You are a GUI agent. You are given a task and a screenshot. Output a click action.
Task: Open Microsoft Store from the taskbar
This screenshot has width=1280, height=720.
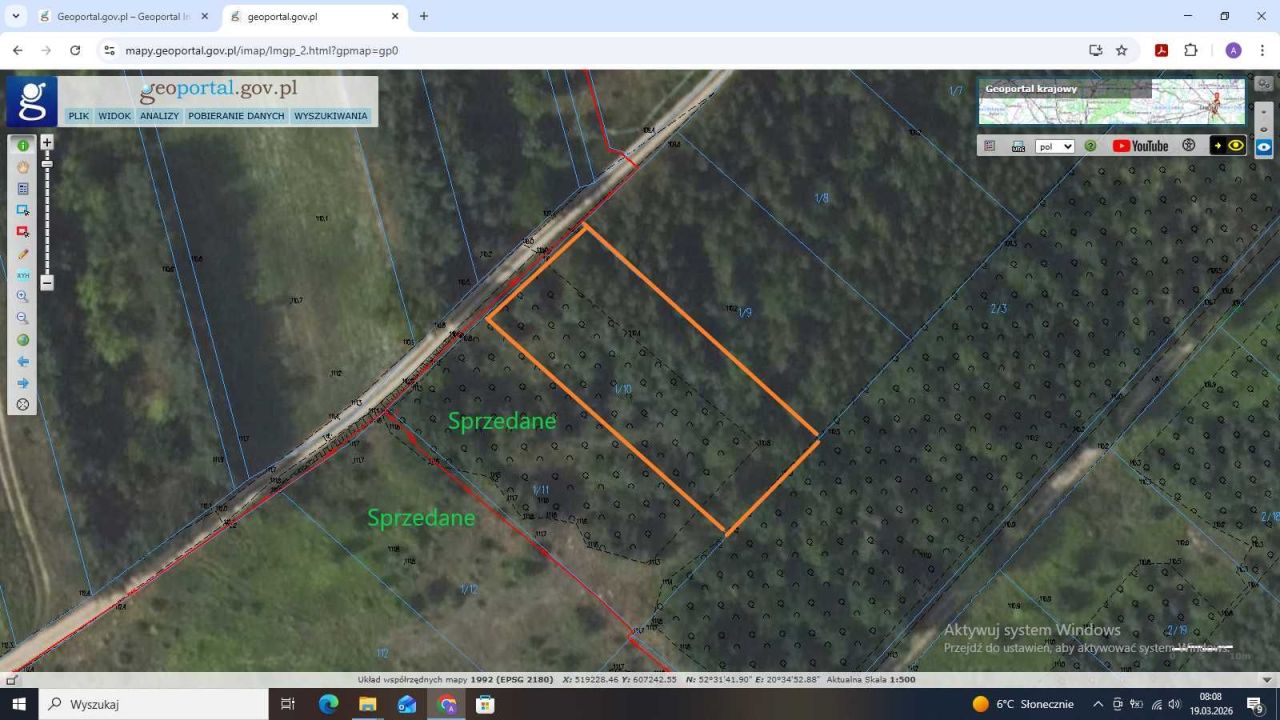pos(485,704)
